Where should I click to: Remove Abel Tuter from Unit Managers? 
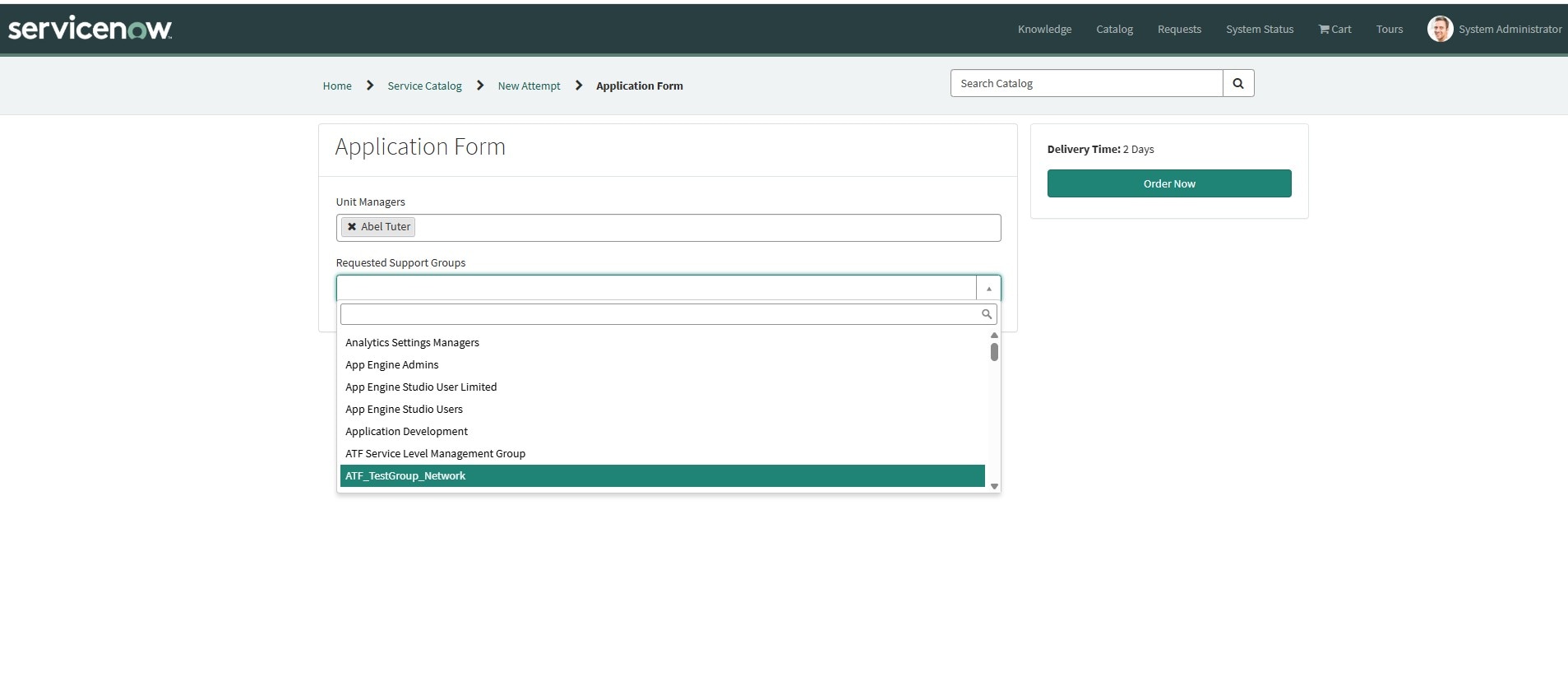(x=352, y=226)
